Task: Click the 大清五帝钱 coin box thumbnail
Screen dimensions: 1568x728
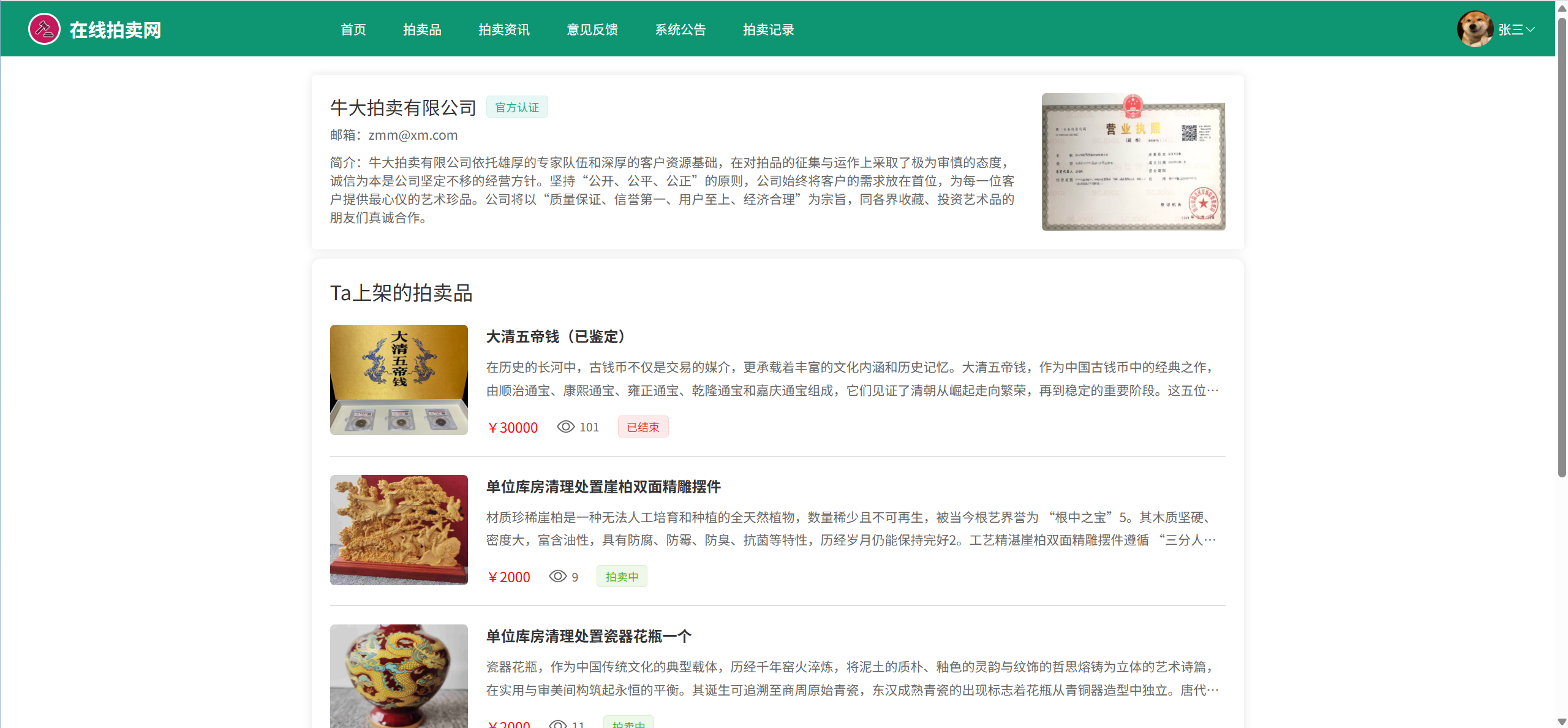Action: (x=399, y=380)
